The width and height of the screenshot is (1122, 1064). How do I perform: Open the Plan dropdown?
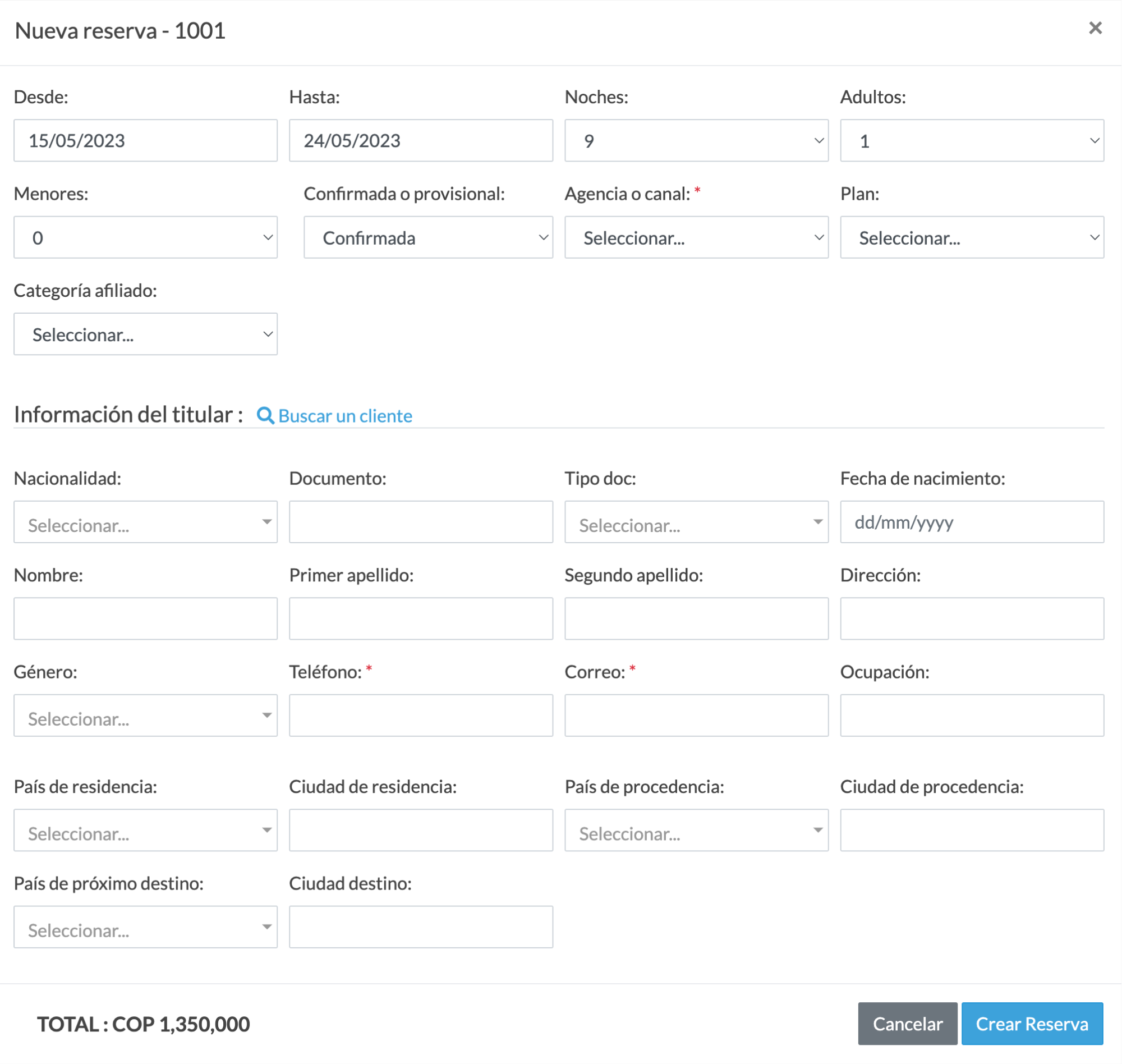click(x=972, y=237)
